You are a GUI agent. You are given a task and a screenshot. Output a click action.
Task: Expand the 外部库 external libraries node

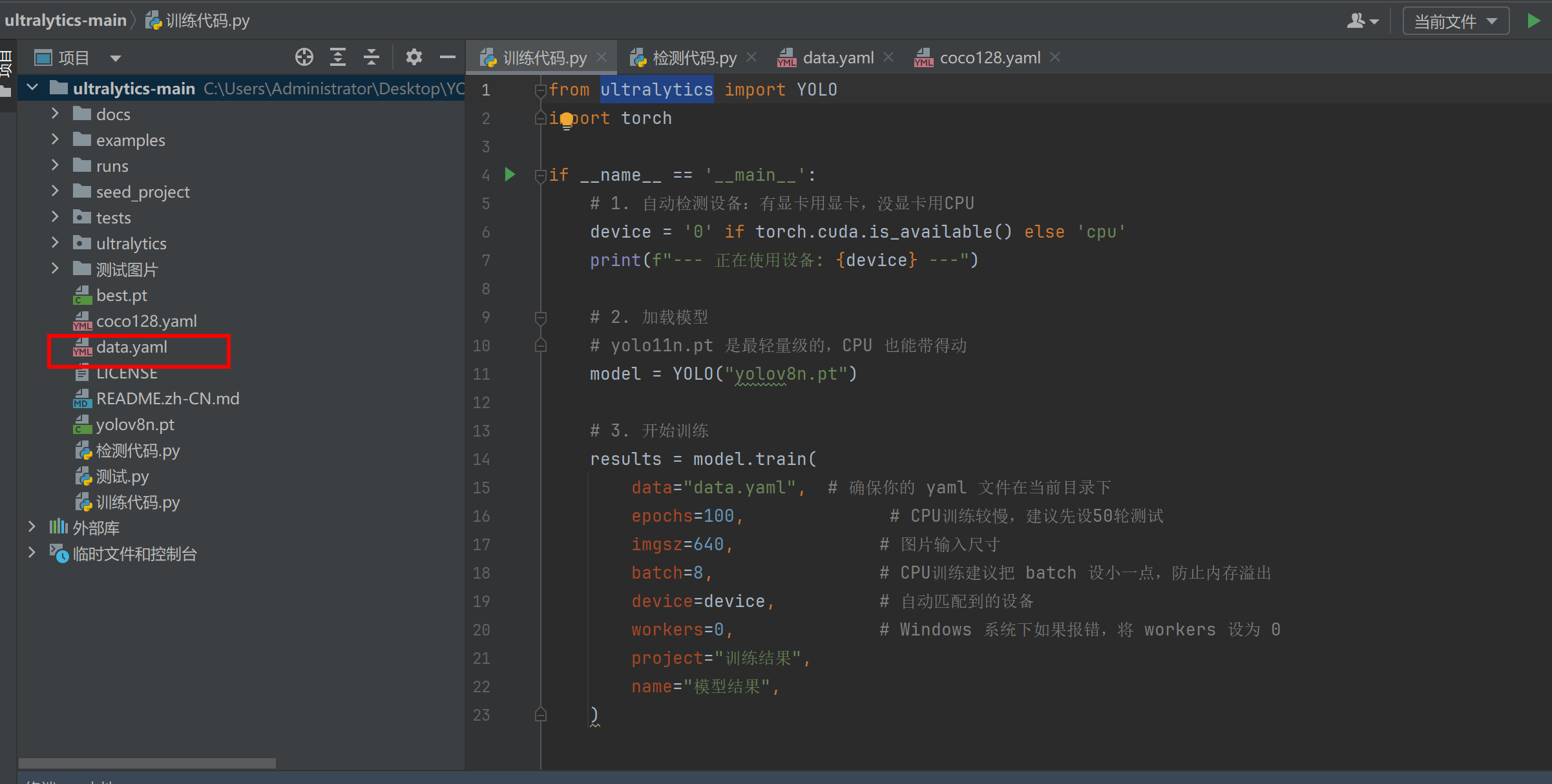(x=32, y=528)
